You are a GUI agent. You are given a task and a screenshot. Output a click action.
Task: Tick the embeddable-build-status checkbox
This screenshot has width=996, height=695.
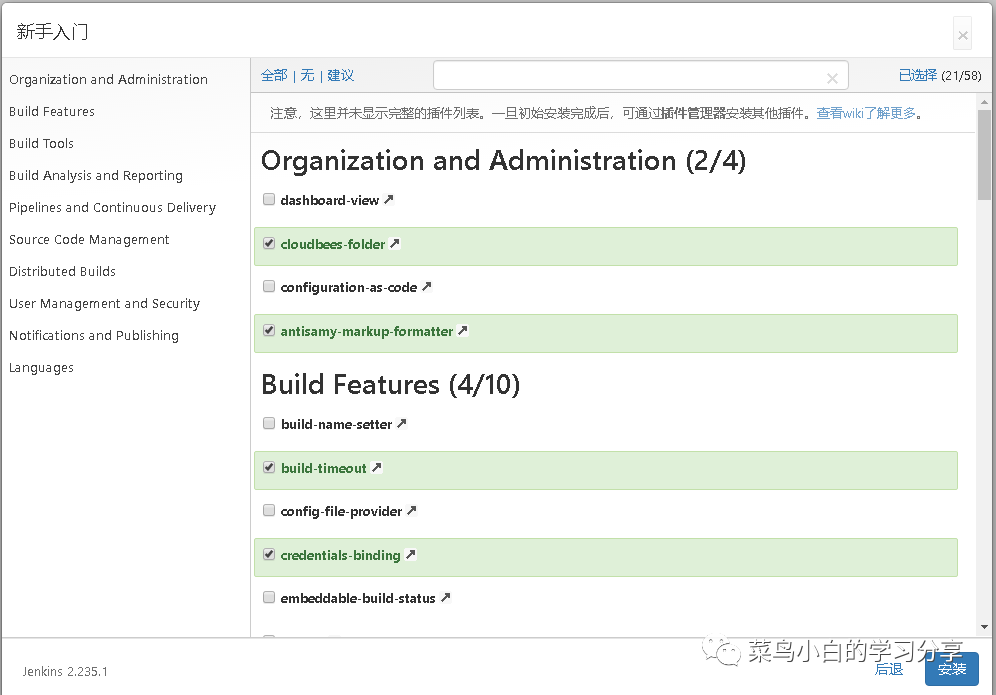(269, 598)
